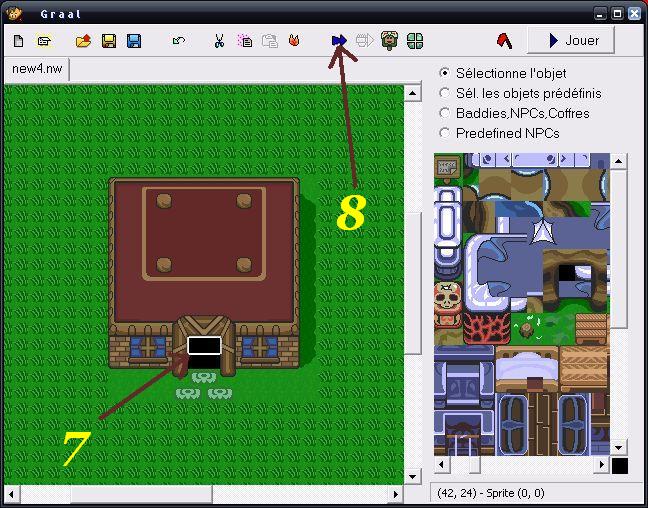
Task: Click the level editor's vertical scroll up arrow
Action: 412,93
